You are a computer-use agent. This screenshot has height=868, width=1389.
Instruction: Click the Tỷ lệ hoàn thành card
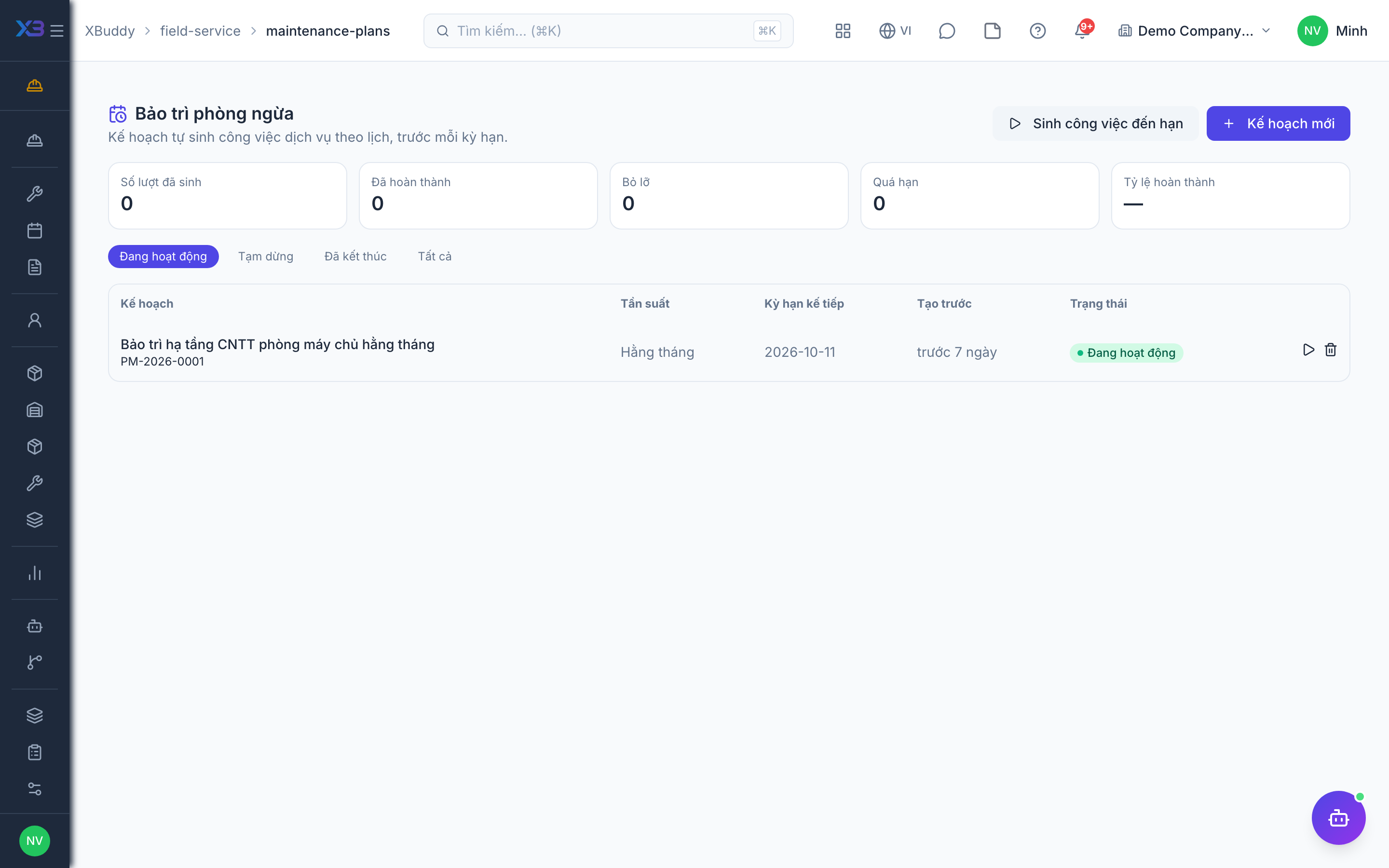click(x=1231, y=196)
